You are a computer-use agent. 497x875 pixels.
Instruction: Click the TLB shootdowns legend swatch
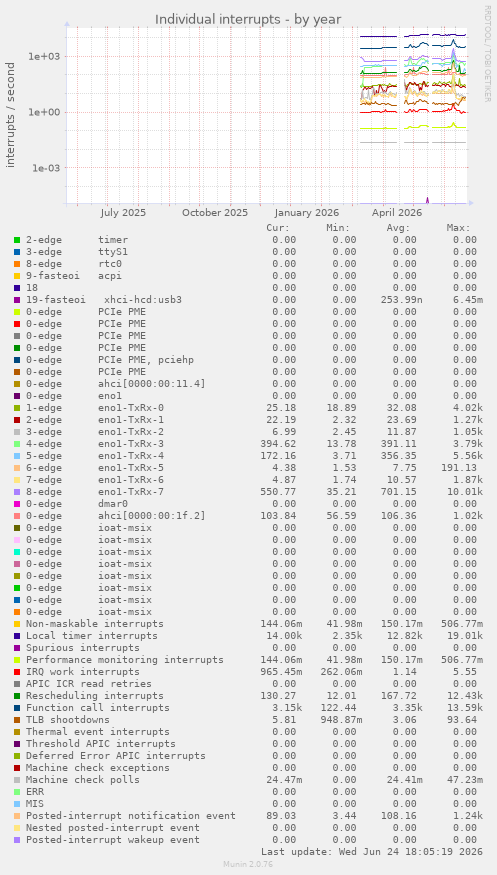(x=17, y=720)
